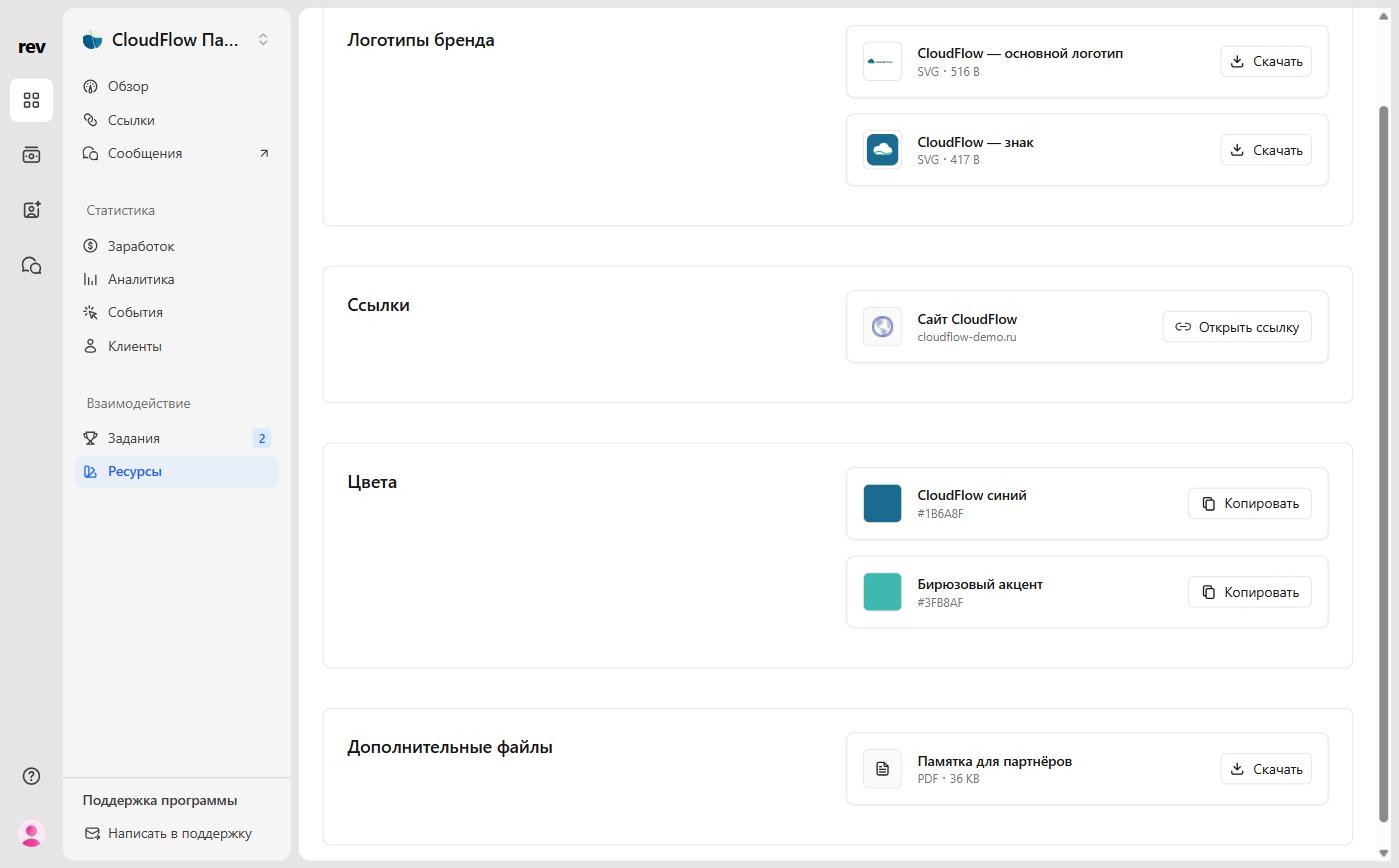This screenshot has height=868, width=1399.
Task: Click the document icon of Памятка для партнёров
Action: pos(882,769)
